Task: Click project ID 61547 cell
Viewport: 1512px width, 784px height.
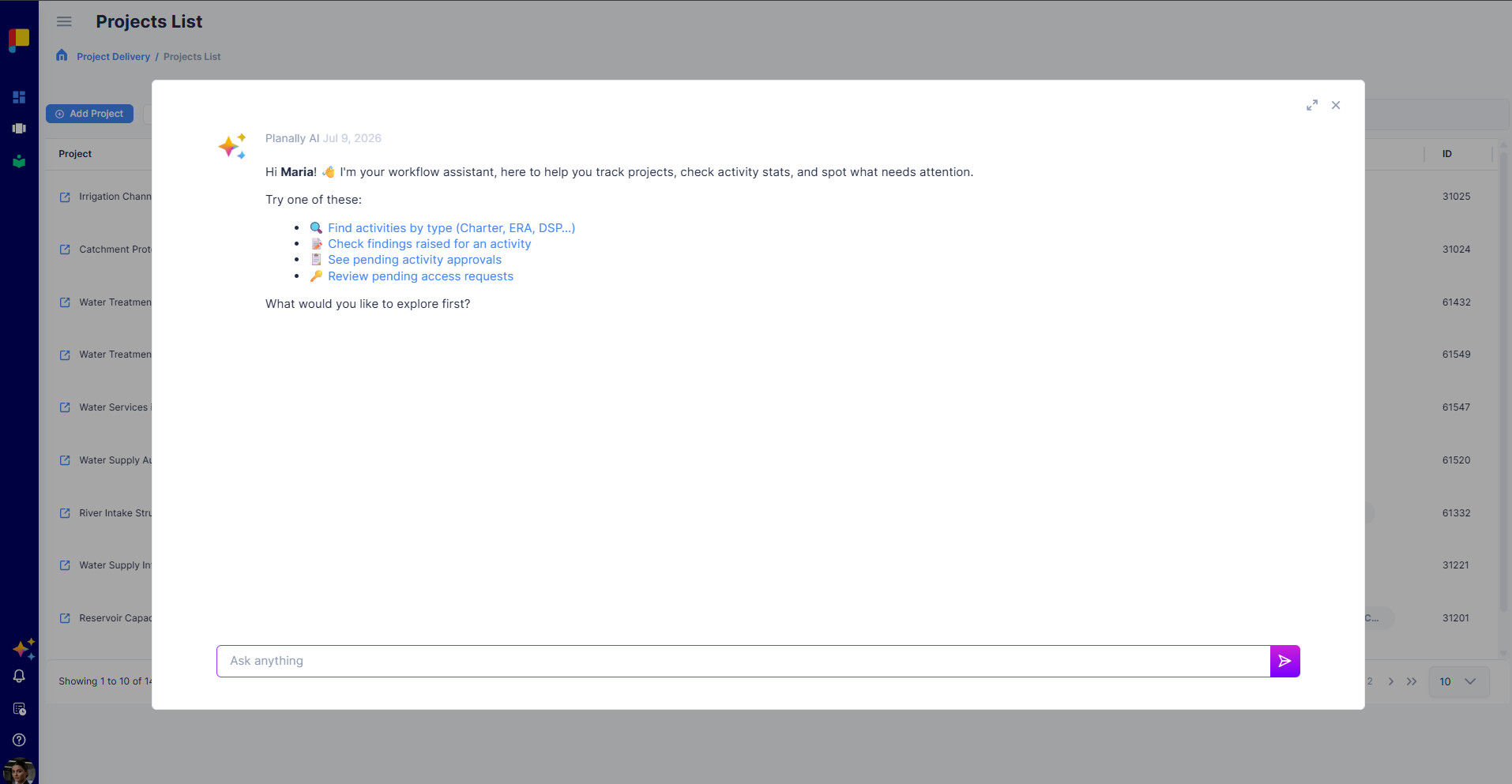Action: pos(1456,407)
